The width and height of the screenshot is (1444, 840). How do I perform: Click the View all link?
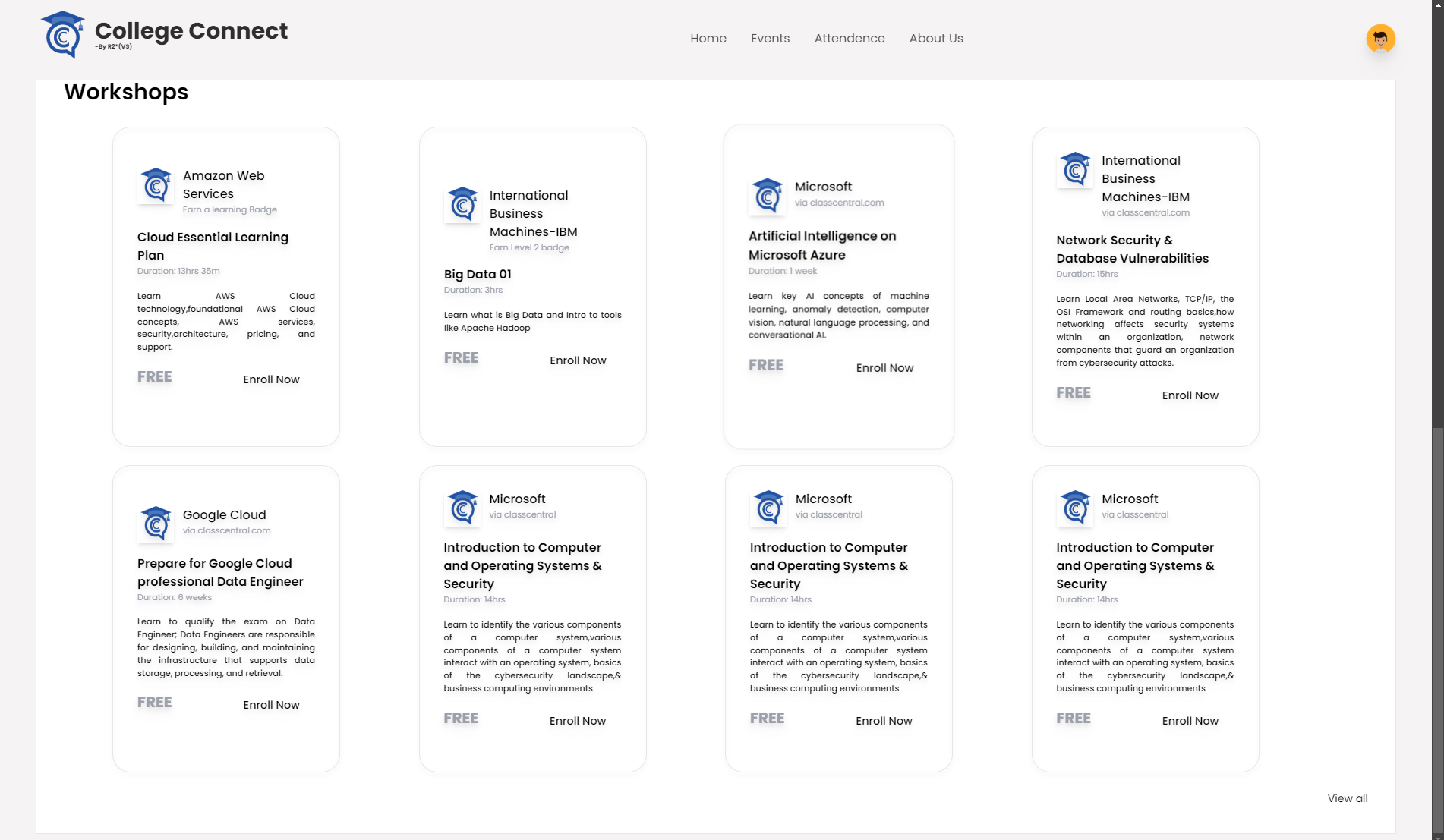pyautogui.click(x=1348, y=798)
